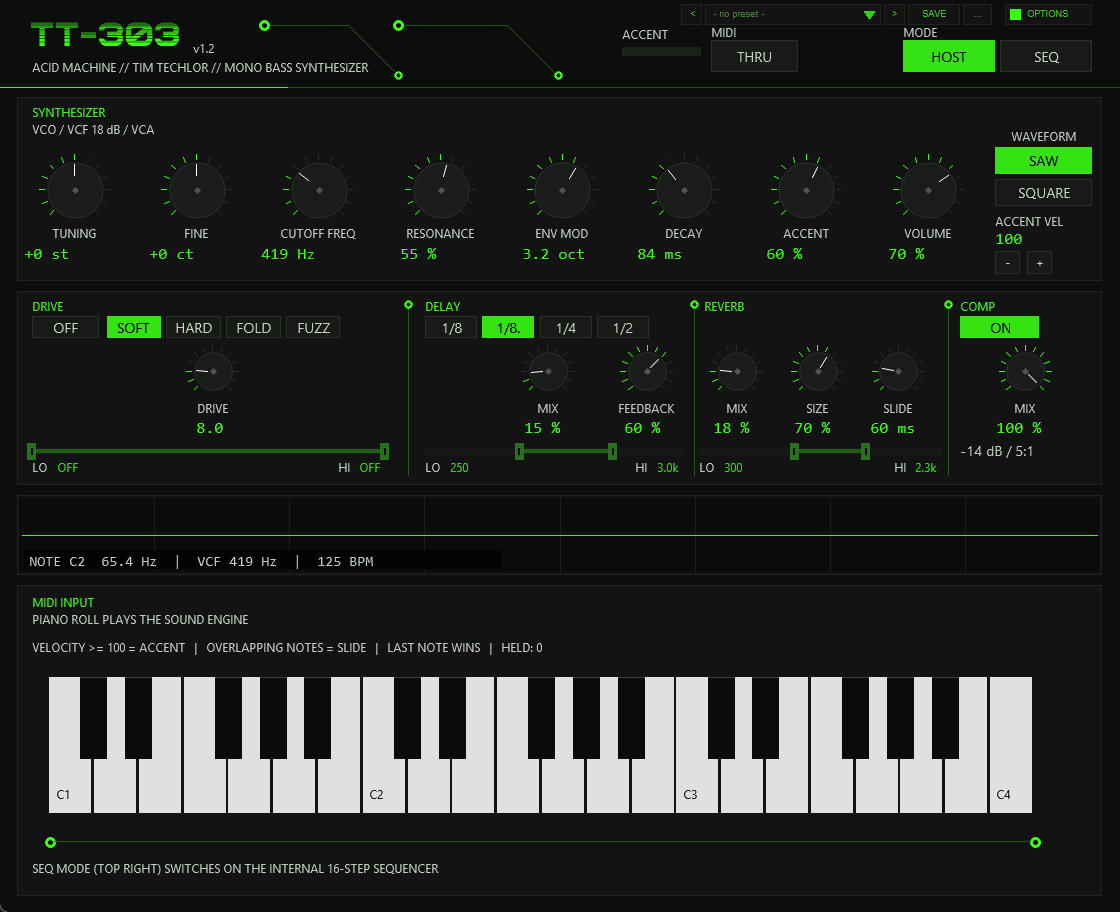This screenshot has width=1120, height=912.
Task: Click the decay value 84 ms
Action: 659,254
